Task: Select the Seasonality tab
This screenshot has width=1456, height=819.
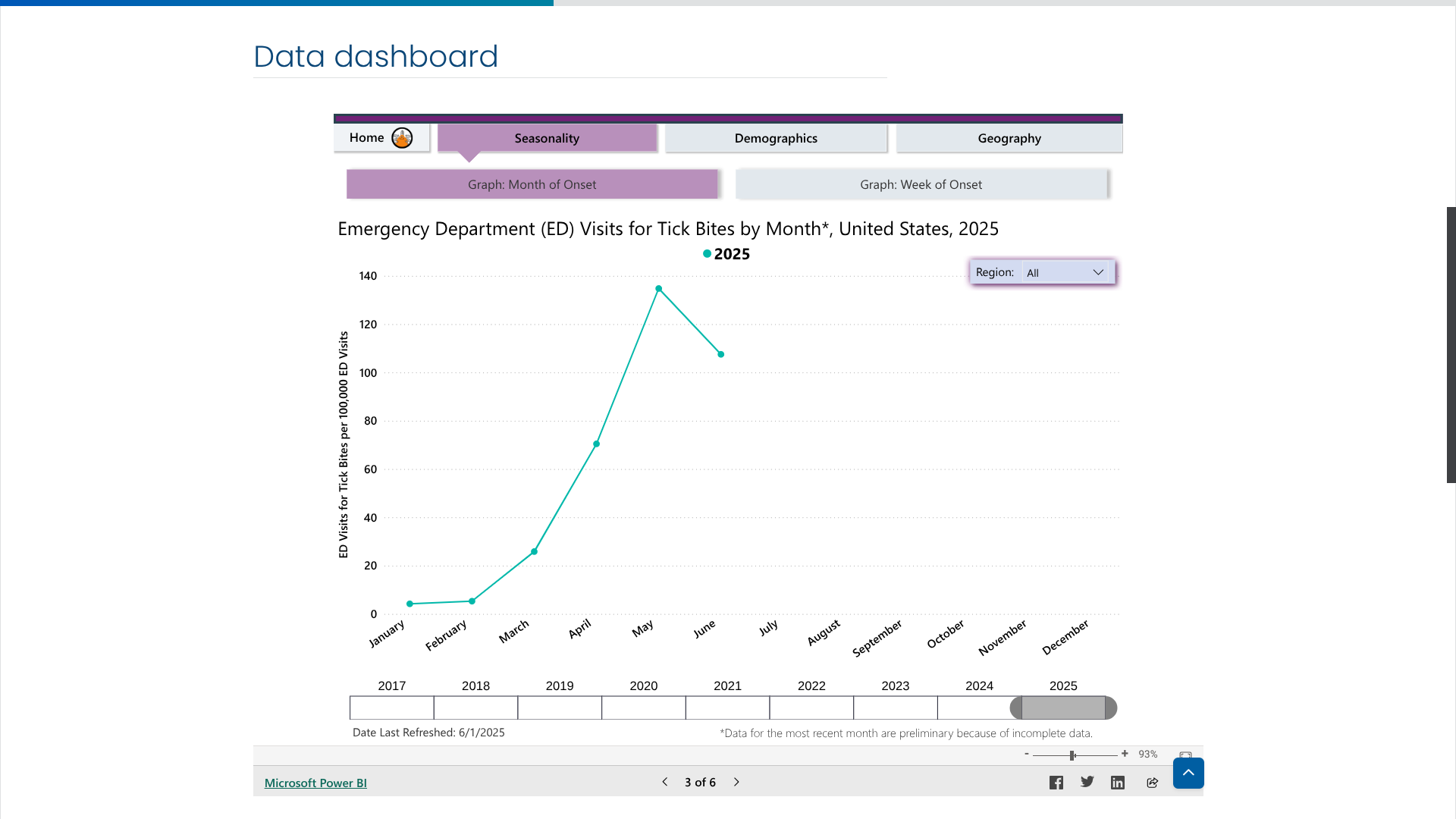Action: pos(546,138)
